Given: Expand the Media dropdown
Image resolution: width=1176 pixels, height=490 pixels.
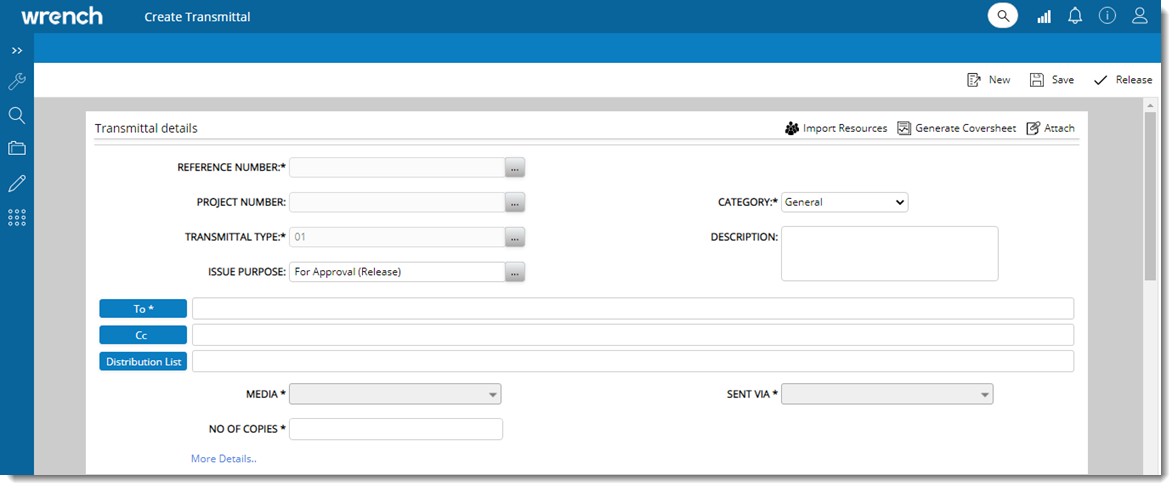Looking at the screenshot, I should (x=395, y=395).
